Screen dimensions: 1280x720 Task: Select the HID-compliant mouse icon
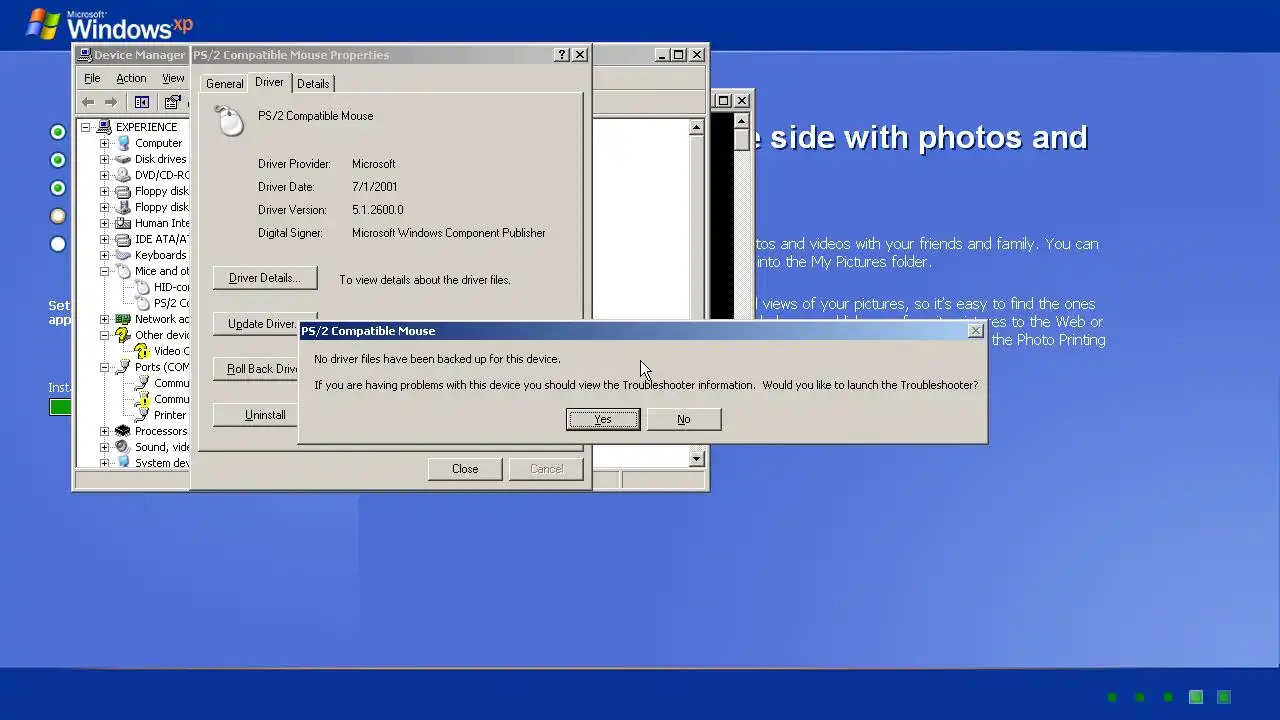tap(142, 287)
